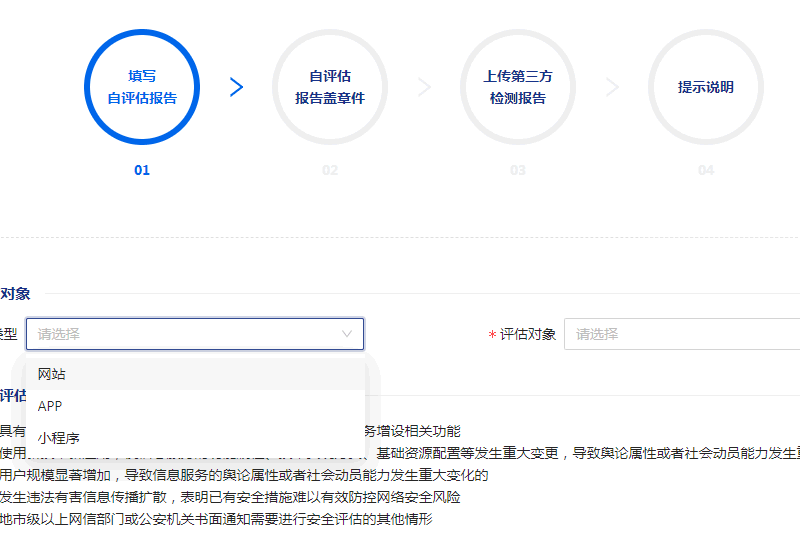Screen dimensions: 800x534
Task: Select the 发生违法有害信息传播扩散 condition line
Action: [x=230, y=497]
